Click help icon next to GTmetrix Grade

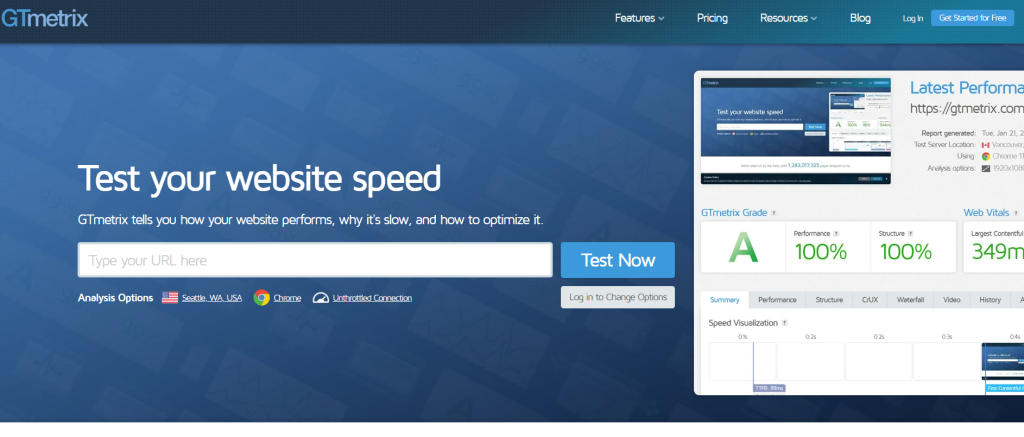[x=774, y=213]
